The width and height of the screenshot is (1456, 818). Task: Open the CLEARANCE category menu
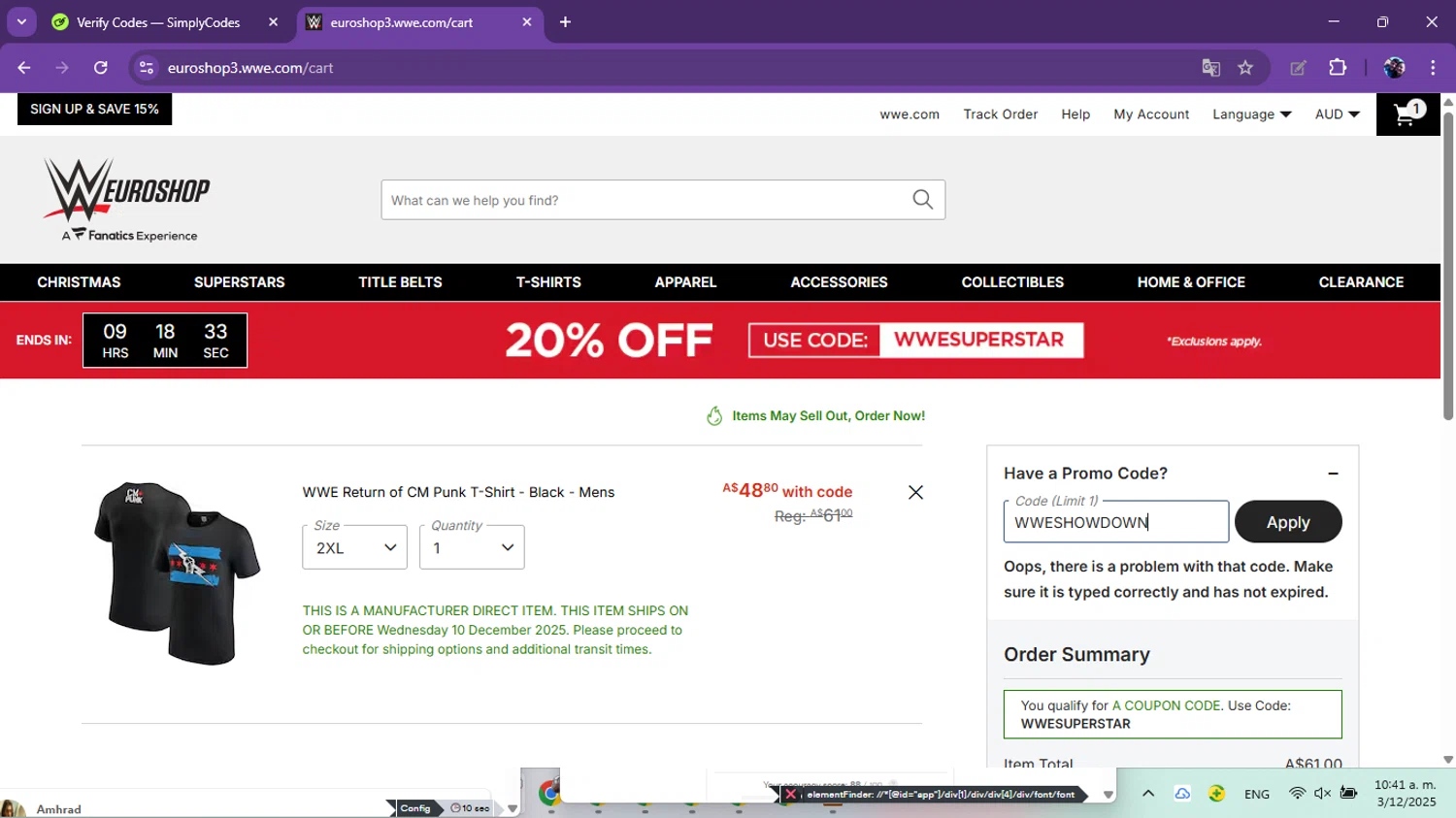tap(1361, 282)
